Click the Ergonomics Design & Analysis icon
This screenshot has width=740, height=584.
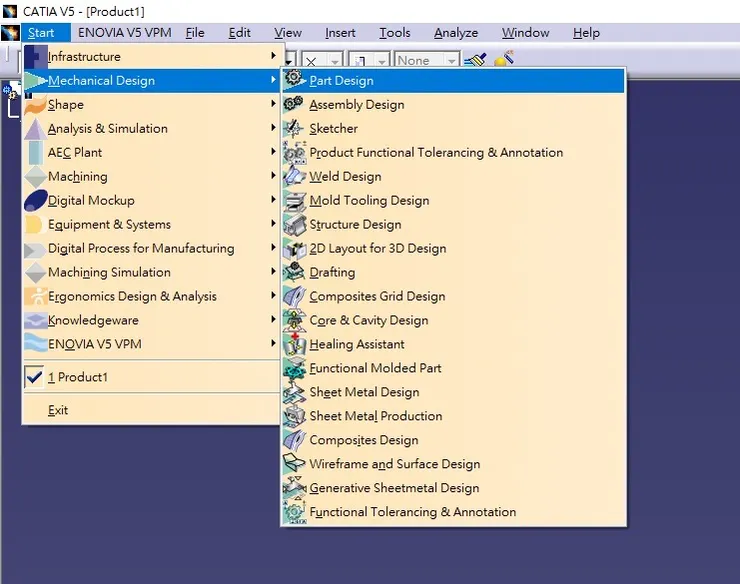point(35,296)
